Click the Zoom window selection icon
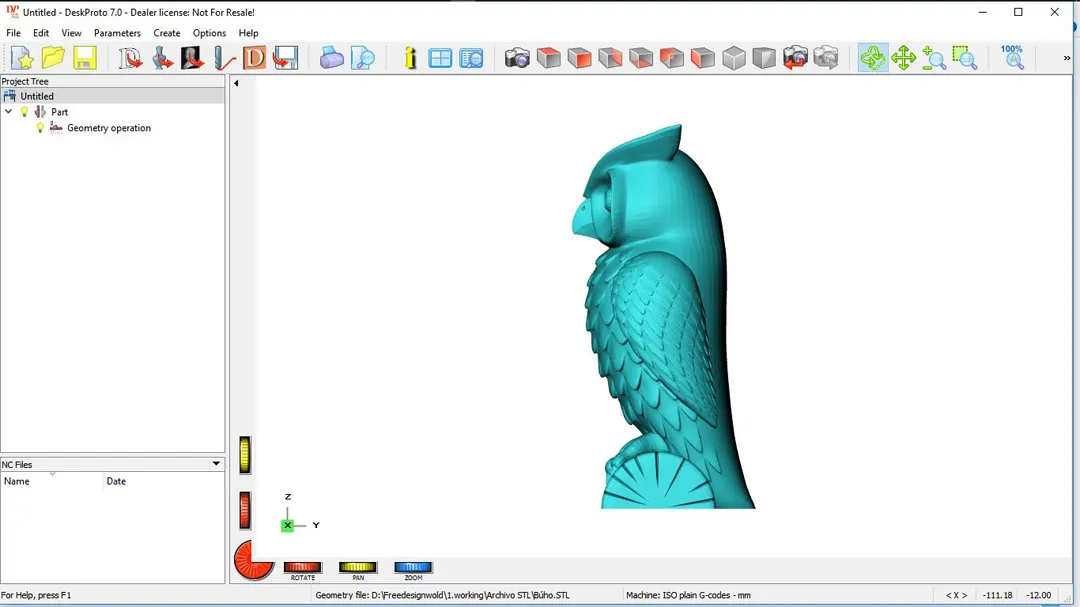Screen dimensions: 1080x607 [x=964, y=58]
